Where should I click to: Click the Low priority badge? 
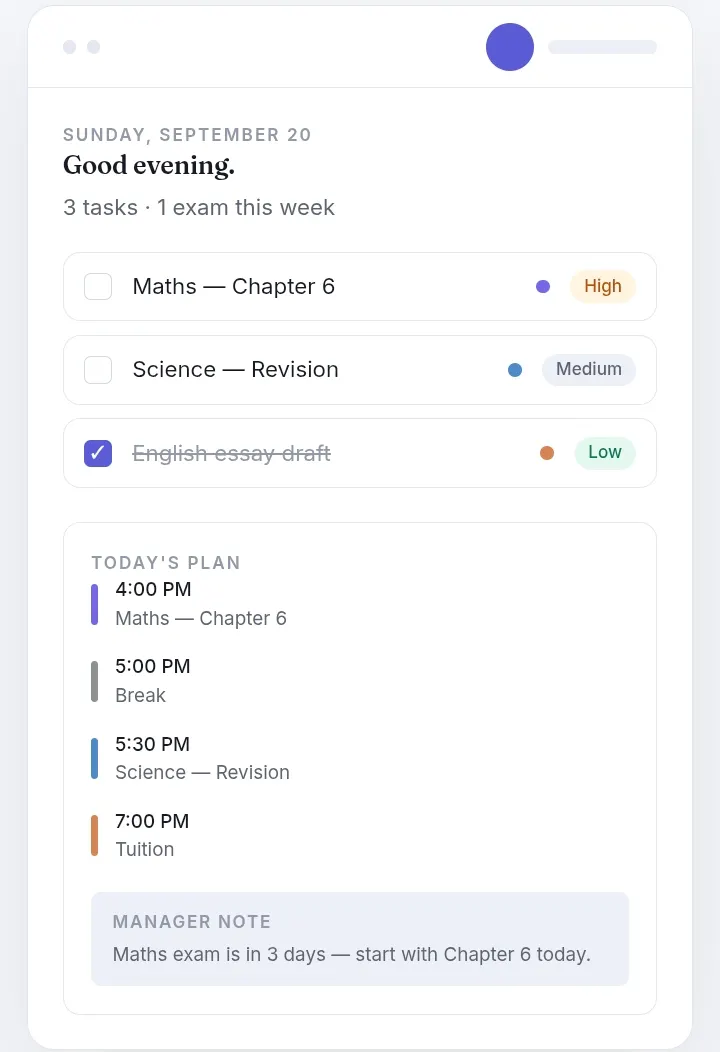605,453
